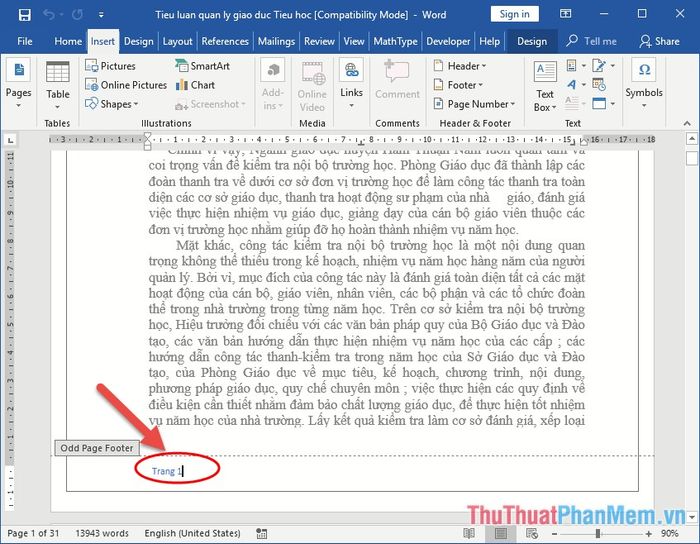This screenshot has height=544, width=700.
Task: Open Header dropdown
Action: tap(460, 66)
